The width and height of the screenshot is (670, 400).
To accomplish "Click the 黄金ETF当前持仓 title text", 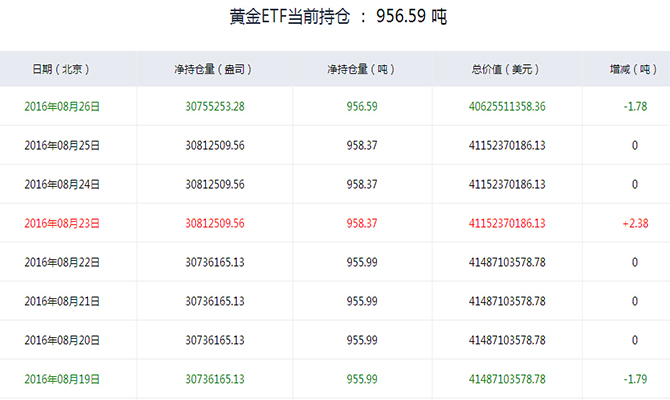I will click(290, 17).
